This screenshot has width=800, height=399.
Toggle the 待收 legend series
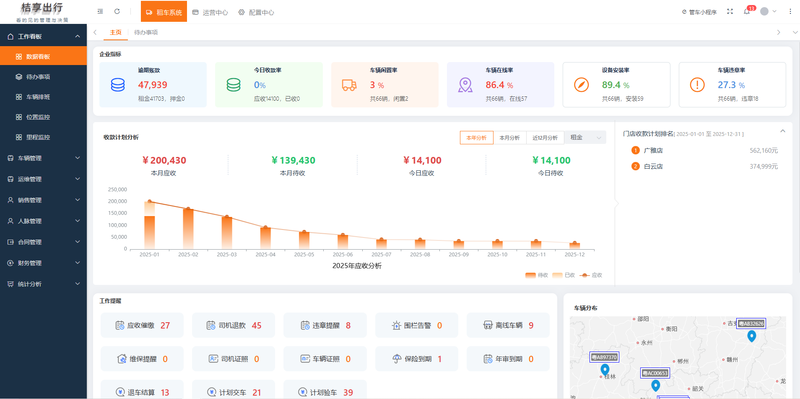536,275
